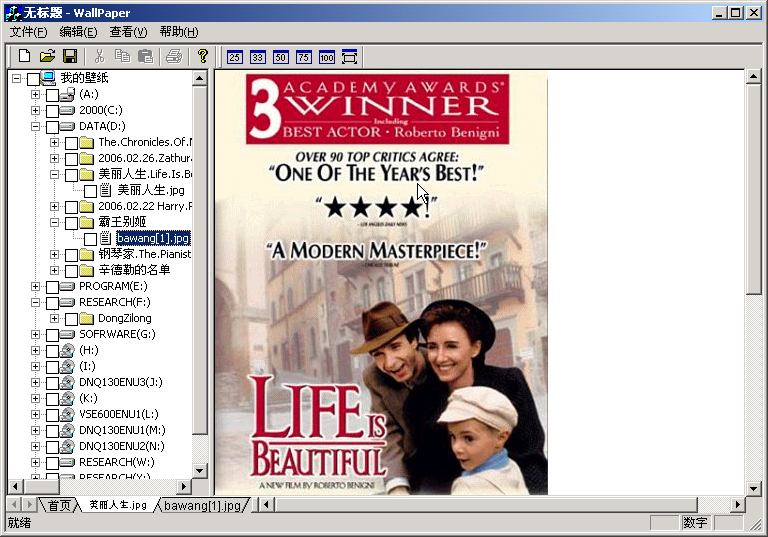Collapse the 我的壁纸 root node
Screen dimensions: 768x537
16,78
